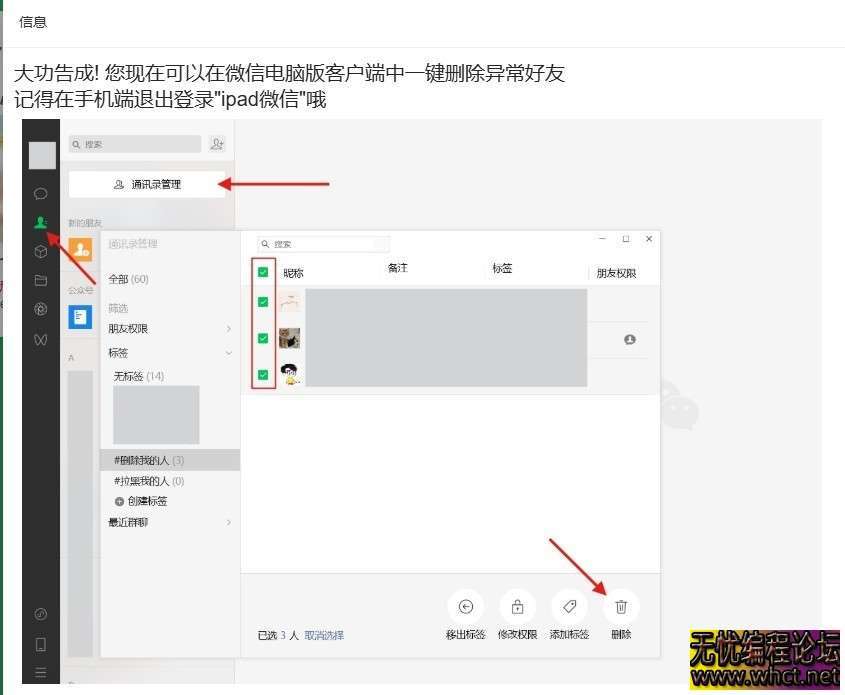Click the 添加标签 tag icon
Viewport: 845px width, 695px height.
click(569, 607)
